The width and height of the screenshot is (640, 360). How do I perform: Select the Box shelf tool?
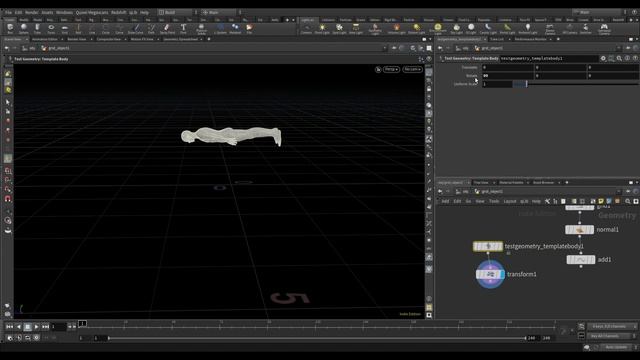10,29
